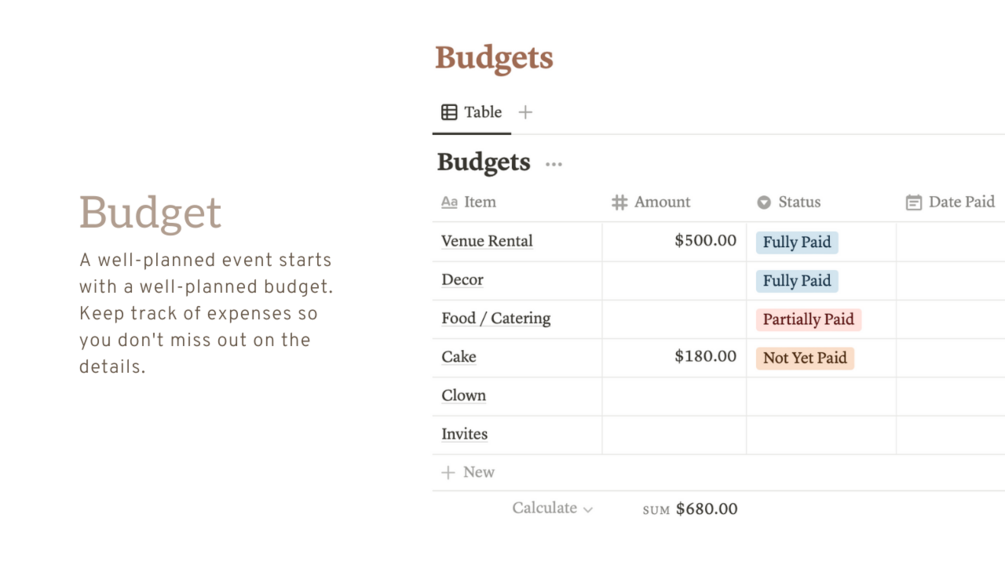Change the Partially Paid status tag

tap(808, 320)
